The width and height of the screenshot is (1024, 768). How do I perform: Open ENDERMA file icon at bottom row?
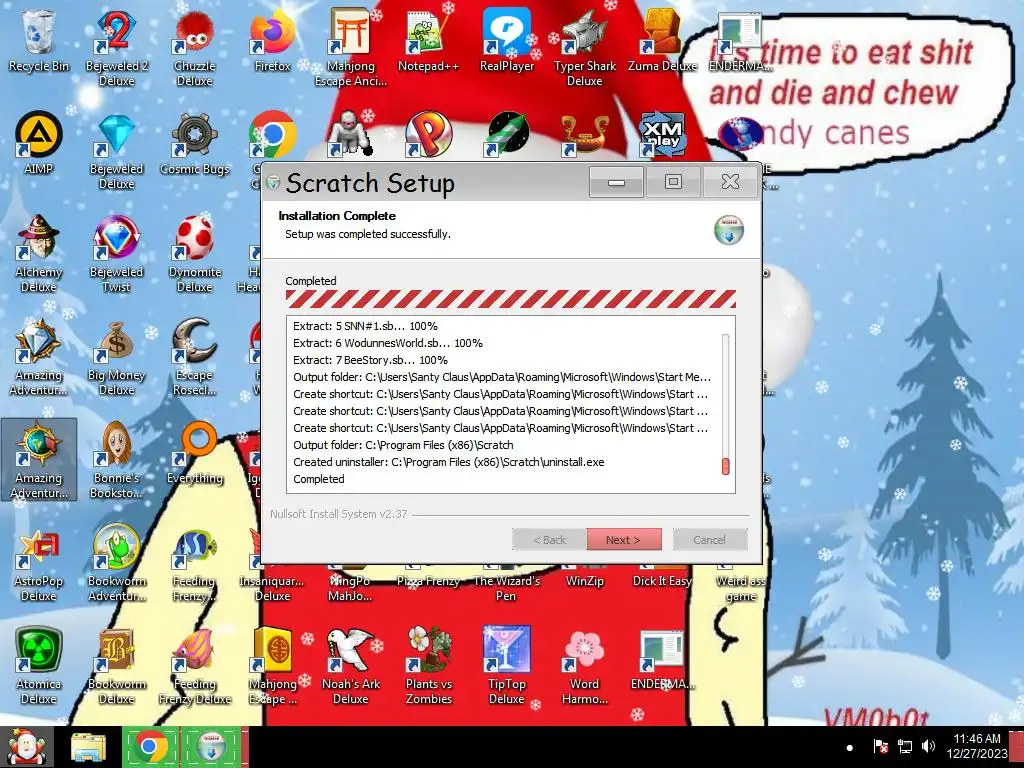tap(662, 660)
